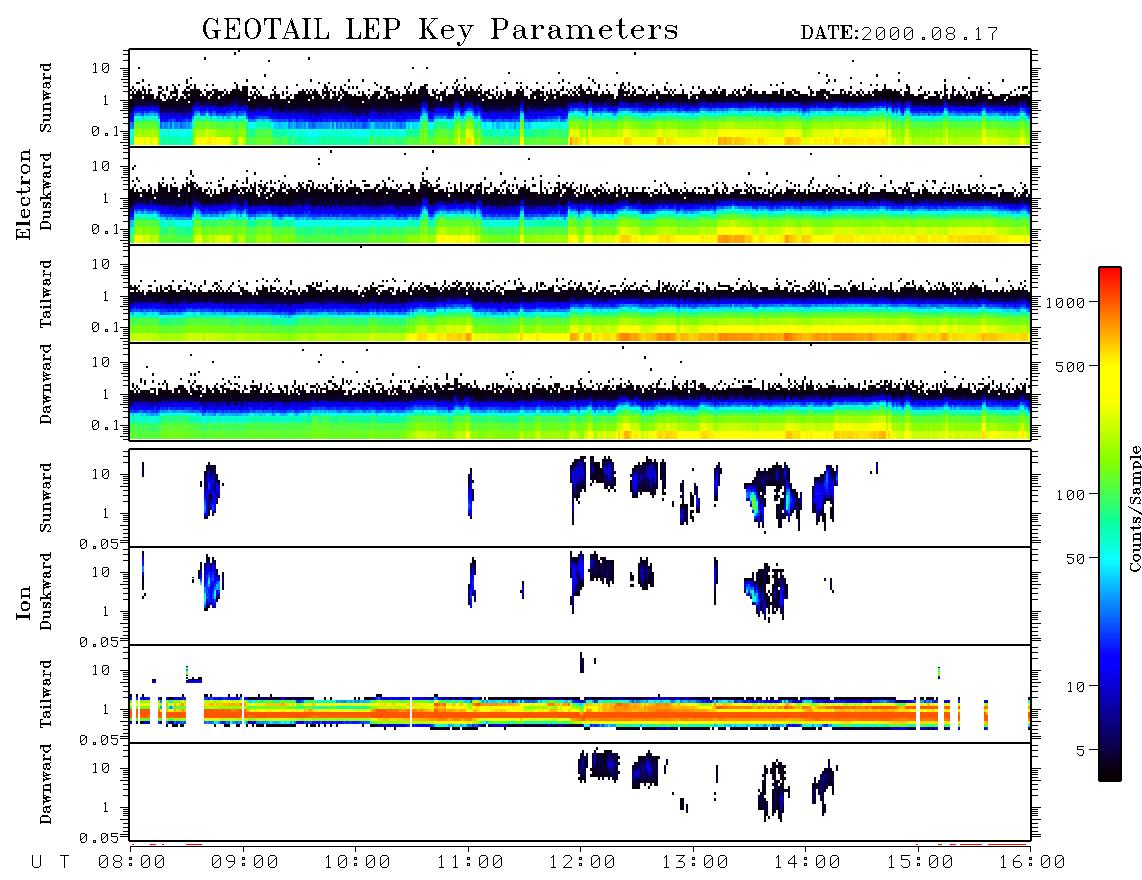Select Ion 'Tailward' panel label

tap(46, 694)
